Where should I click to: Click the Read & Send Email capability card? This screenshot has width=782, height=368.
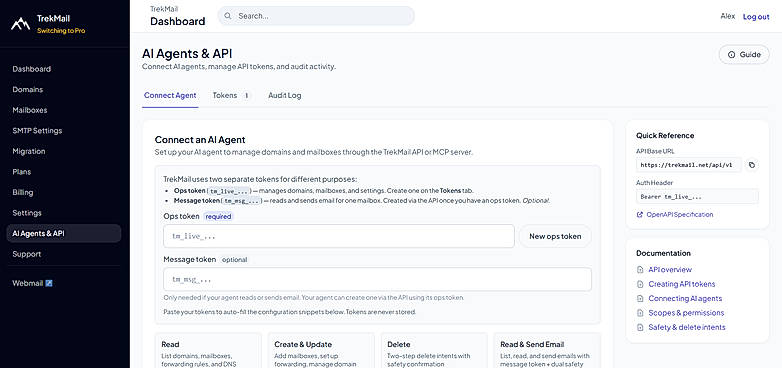pyautogui.click(x=547, y=351)
